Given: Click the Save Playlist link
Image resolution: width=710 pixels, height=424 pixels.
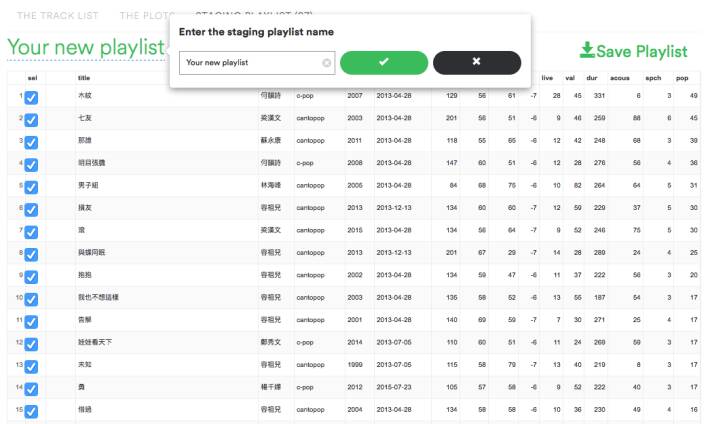Looking at the screenshot, I should (x=633, y=51).
